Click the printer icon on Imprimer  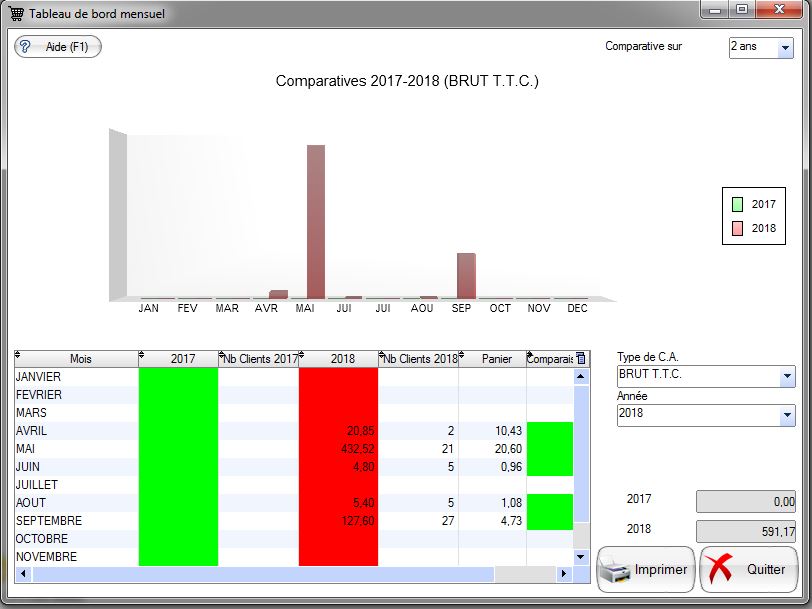[616, 570]
